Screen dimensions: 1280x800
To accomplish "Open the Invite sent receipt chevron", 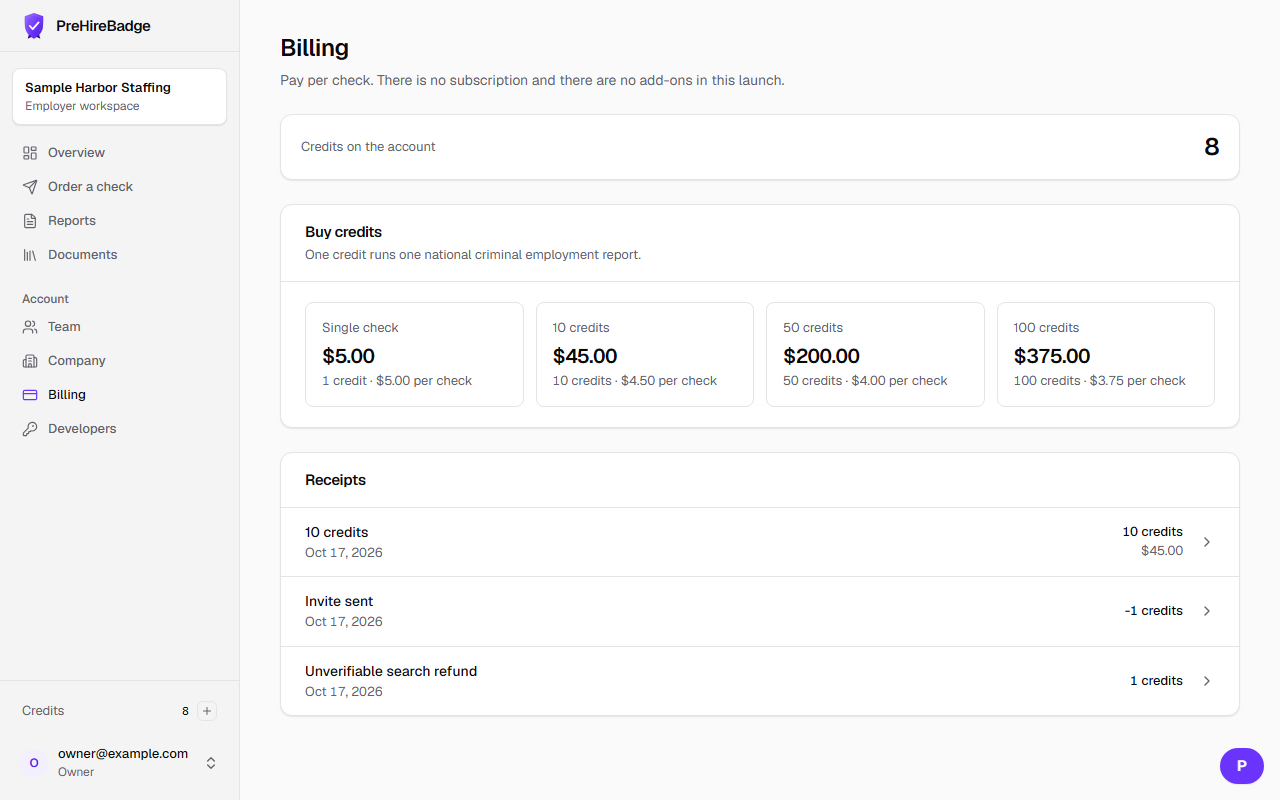I will pyautogui.click(x=1207, y=611).
